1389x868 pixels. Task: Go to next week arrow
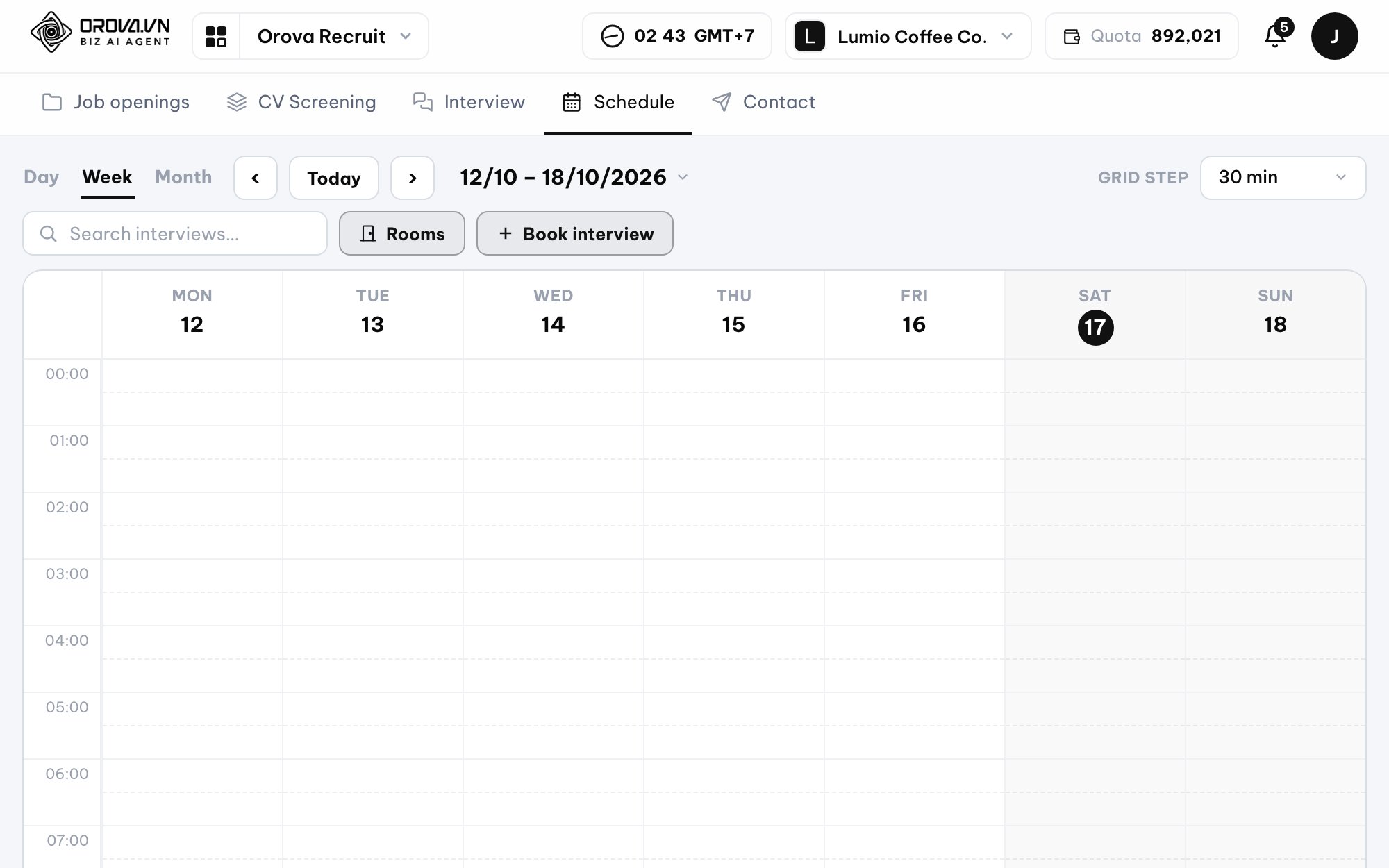point(413,178)
